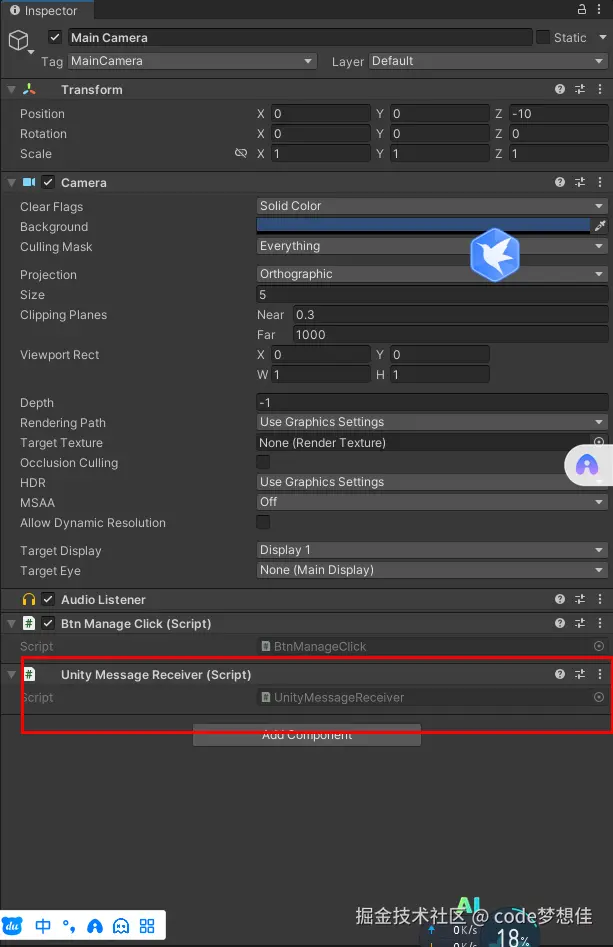Edit the Main Camera name field

pos(300,37)
